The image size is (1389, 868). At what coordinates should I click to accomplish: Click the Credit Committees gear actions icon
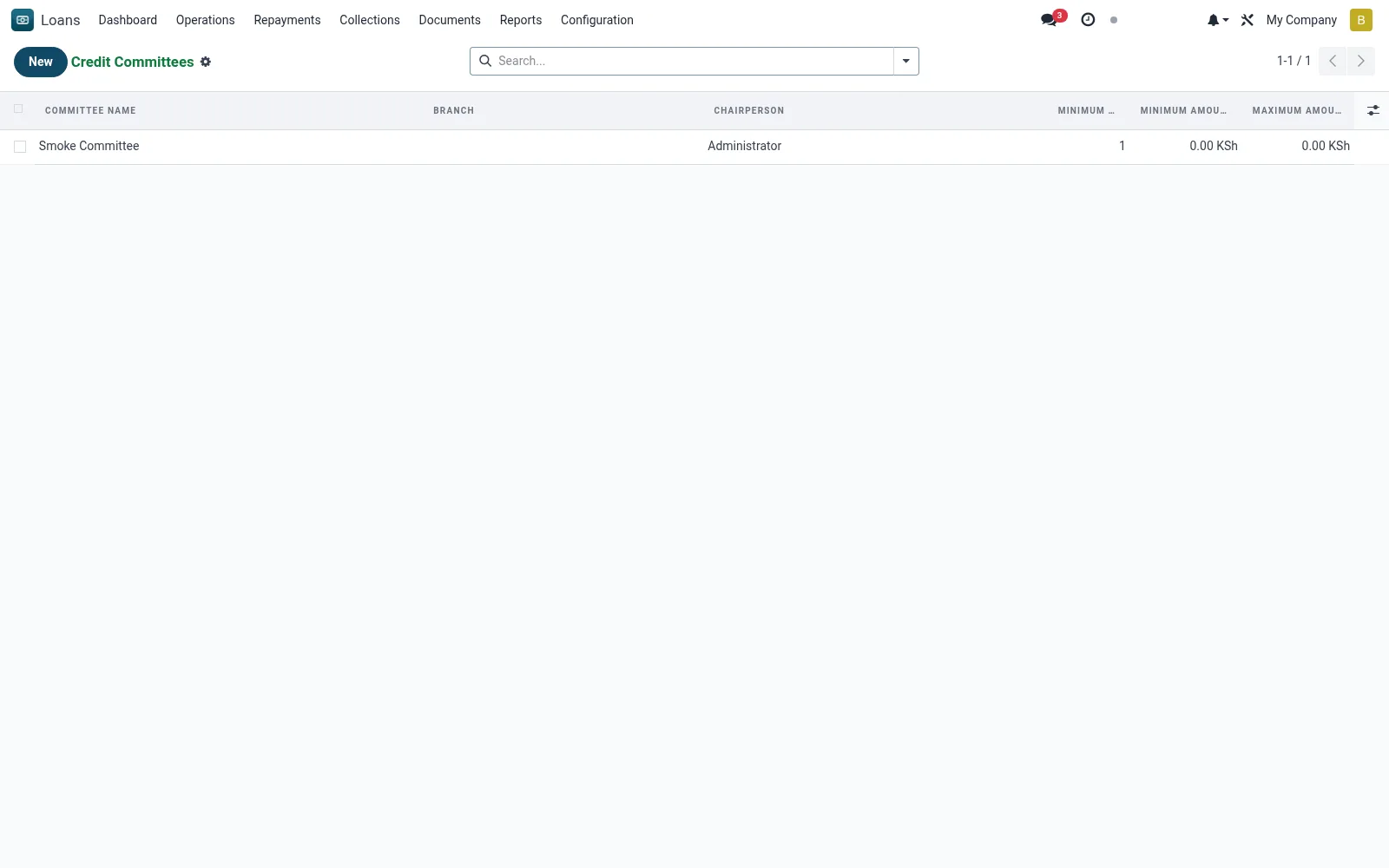pyautogui.click(x=206, y=62)
